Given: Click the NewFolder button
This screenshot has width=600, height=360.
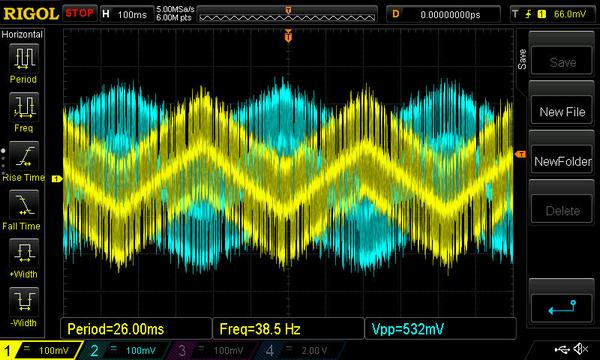Looking at the screenshot, I should click(x=562, y=161).
